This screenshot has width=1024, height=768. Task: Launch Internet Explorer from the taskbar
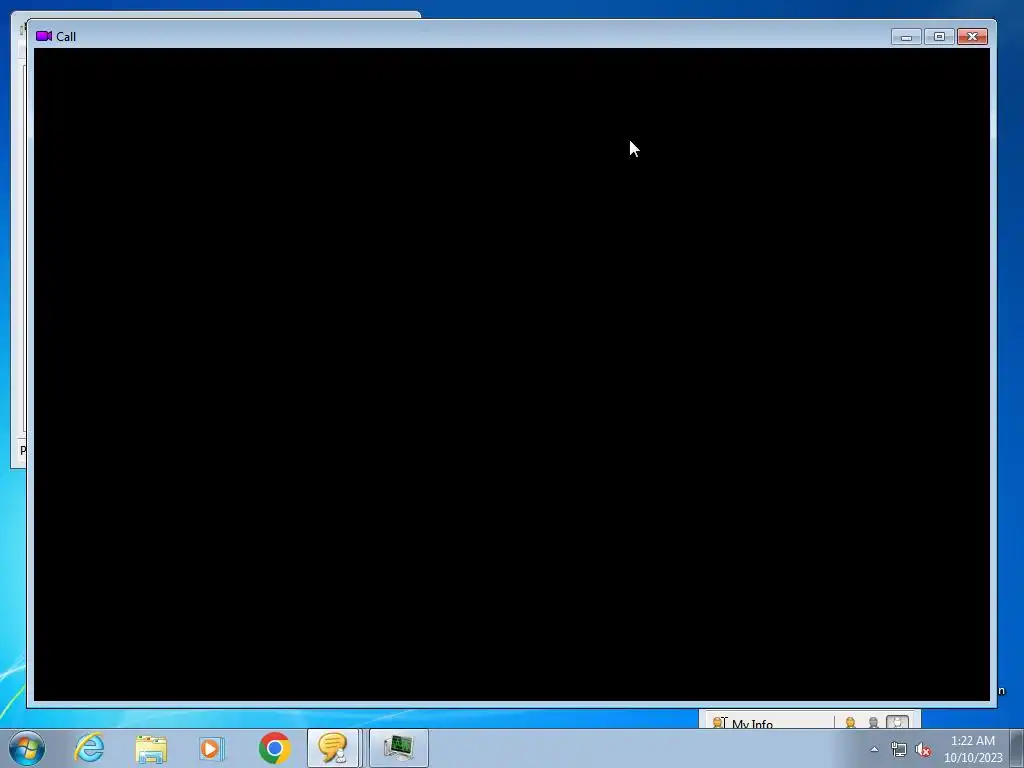coord(89,748)
